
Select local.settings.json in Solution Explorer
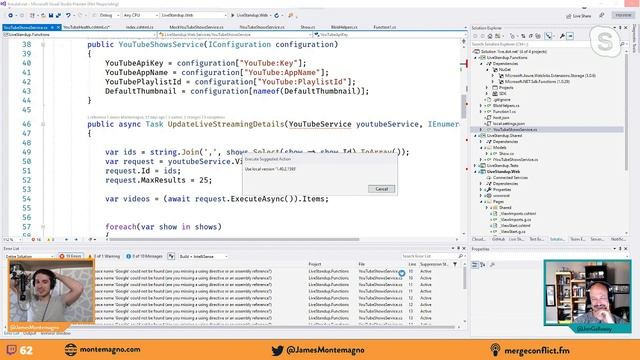(x=508, y=124)
